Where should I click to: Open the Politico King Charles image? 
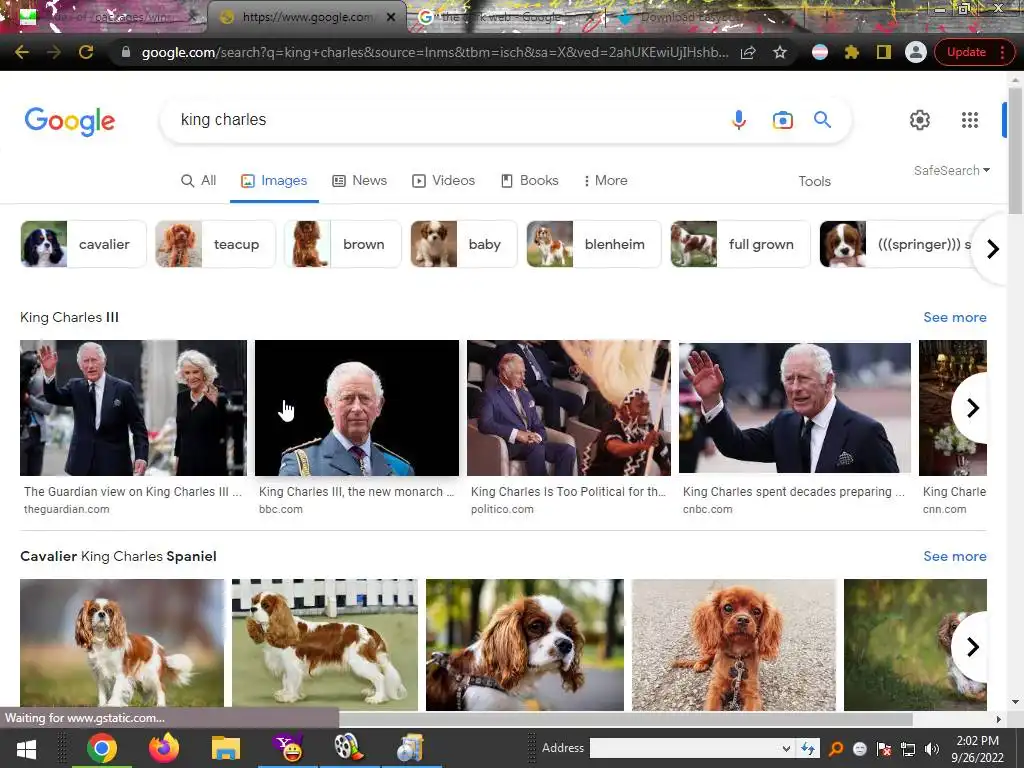[x=568, y=408]
